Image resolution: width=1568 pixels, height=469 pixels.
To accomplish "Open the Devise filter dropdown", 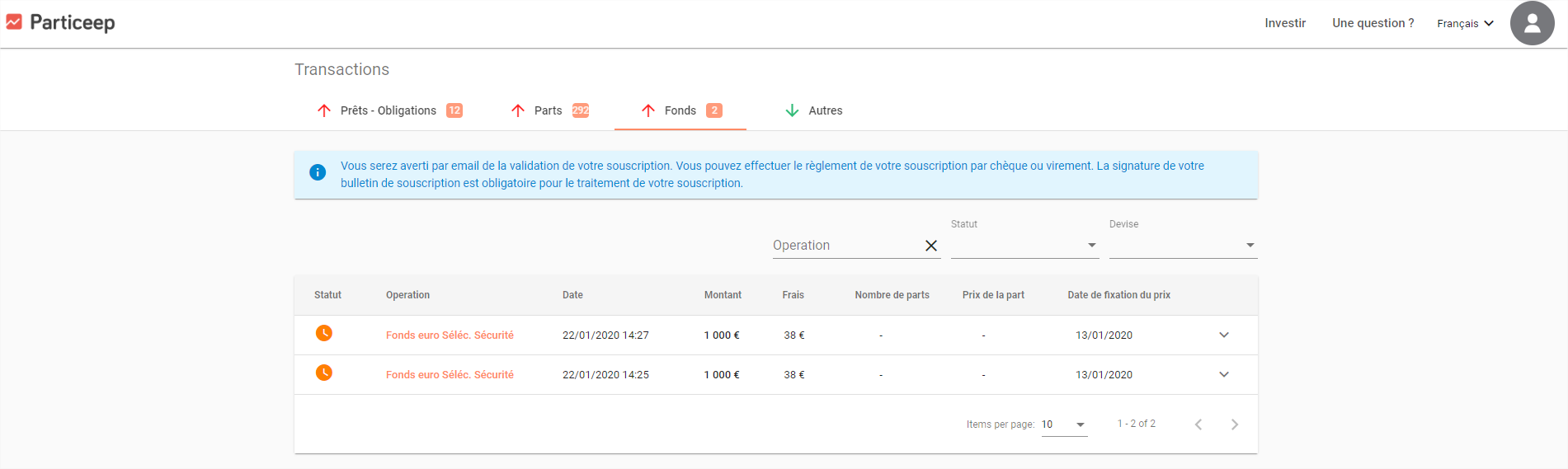I will point(1183,246).
